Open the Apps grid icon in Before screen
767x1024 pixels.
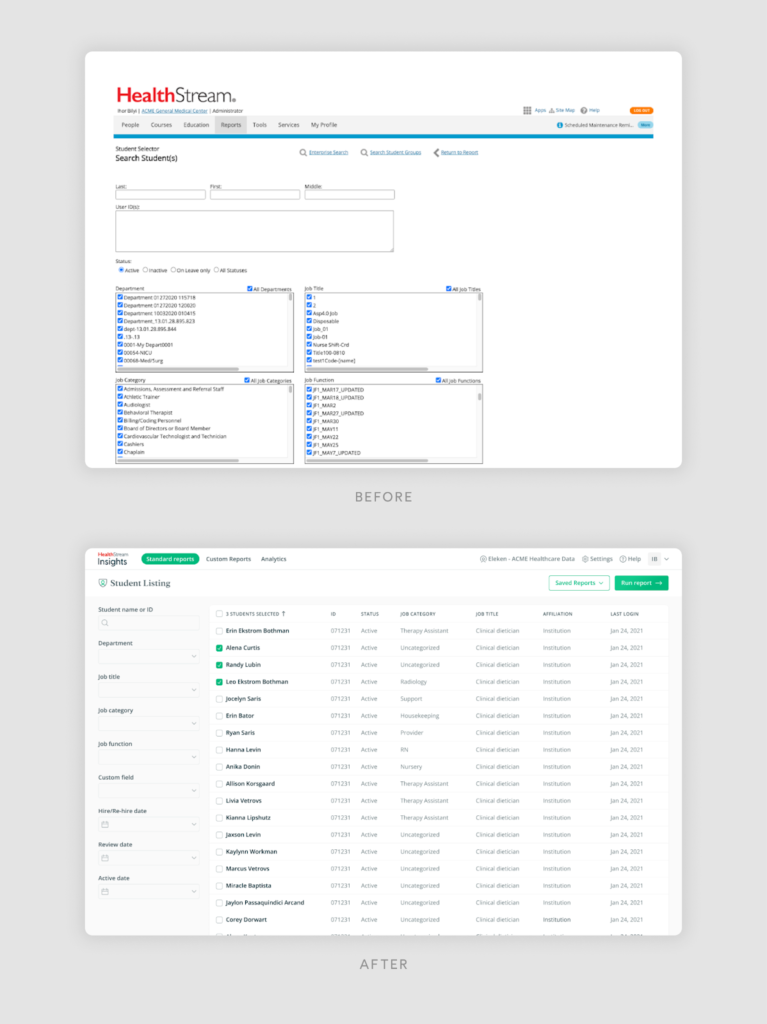(x=527, y=110)
